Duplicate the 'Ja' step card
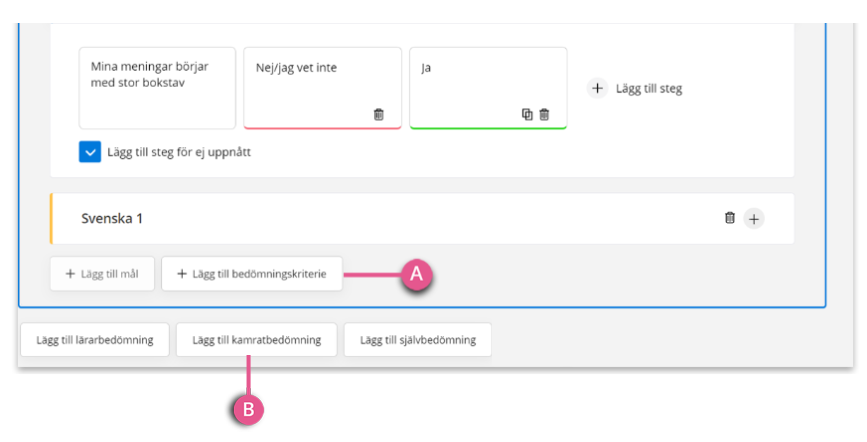867x442 pixels. coord(527,115)
